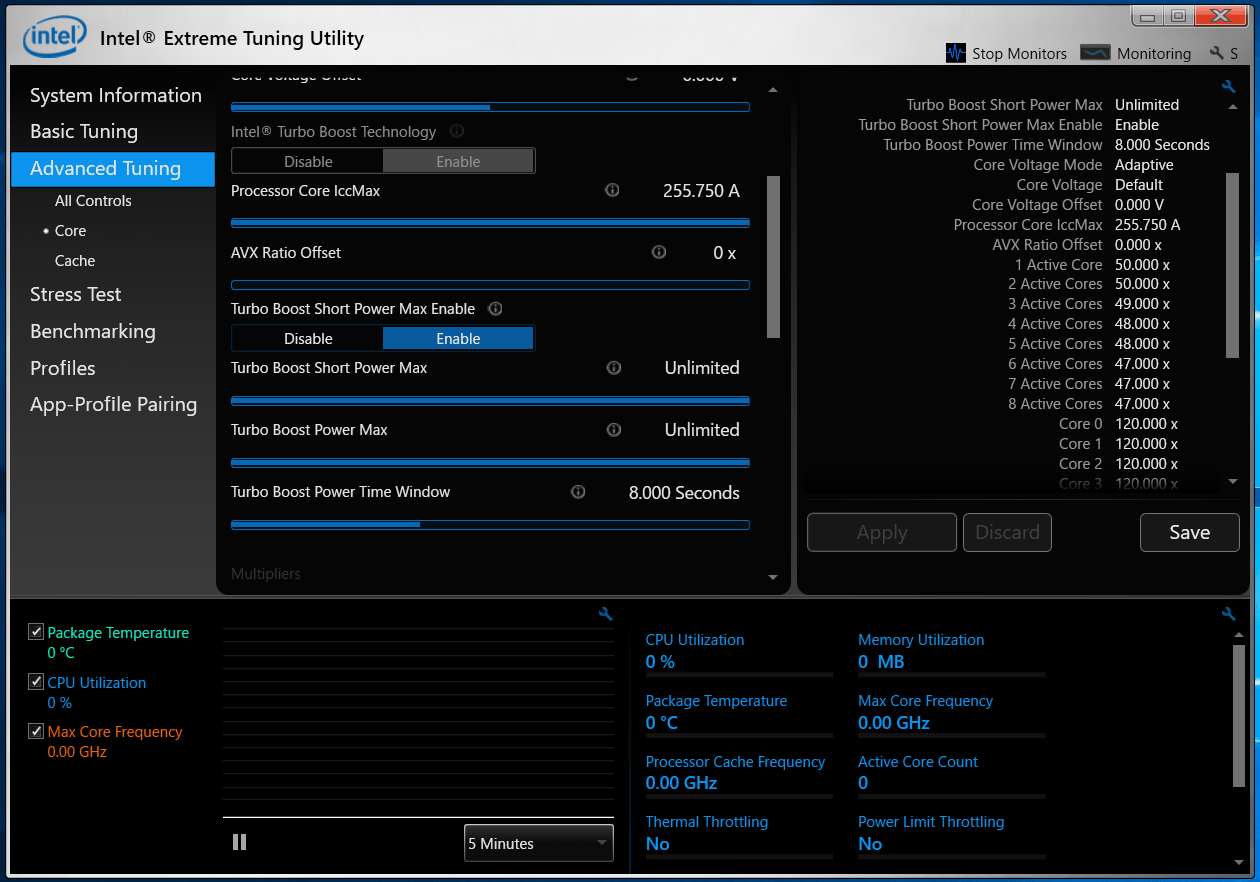Image resolution: width=1260 pixels, height=882 pixels.
Task: Click the Processor Core IccMax slider
Action: click(490, 223)
